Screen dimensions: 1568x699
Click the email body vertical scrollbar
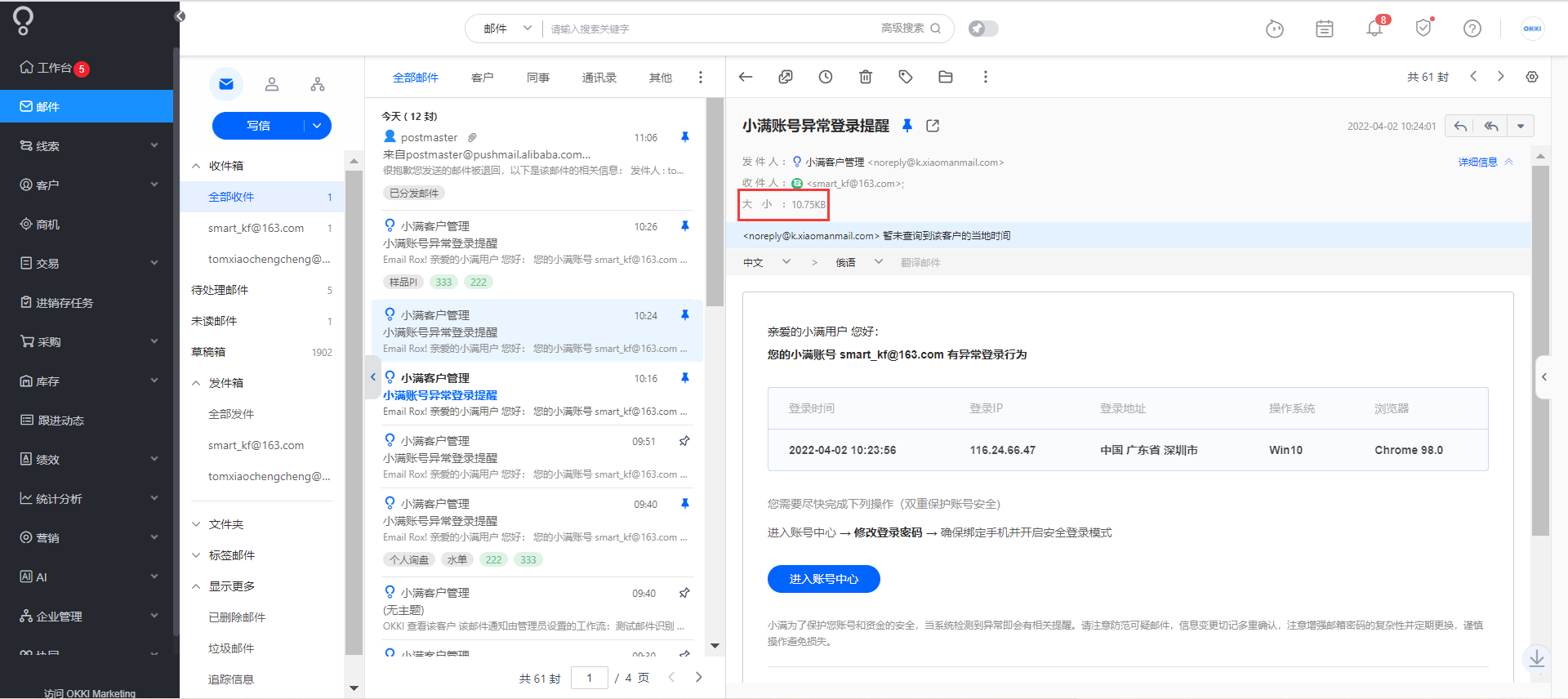(x=1540, y=351)
